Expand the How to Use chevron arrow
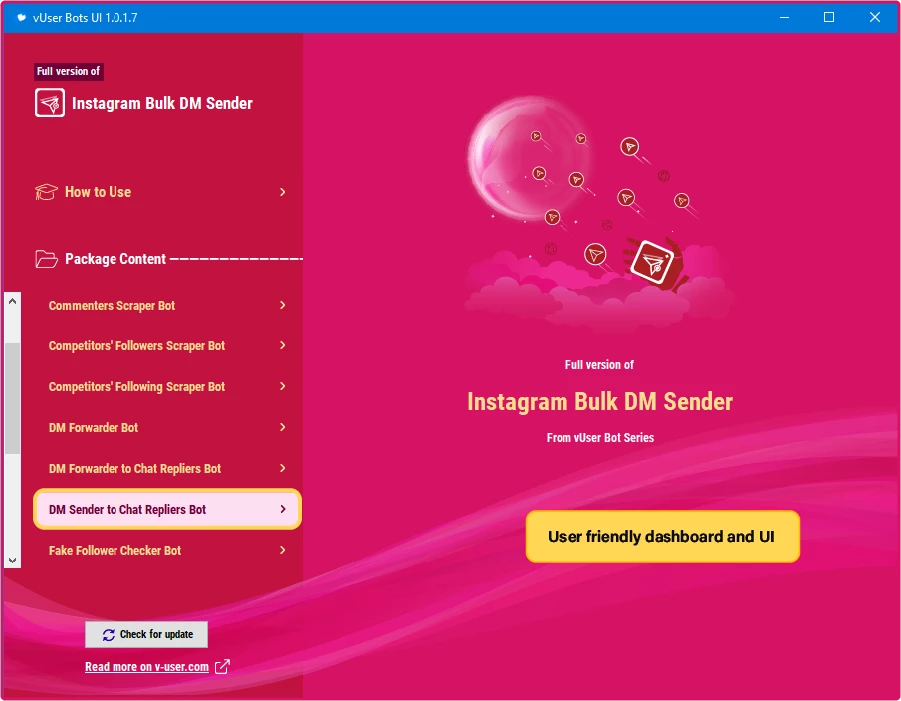The width and height of the screenshot is (901, 701). pos(282,192)
